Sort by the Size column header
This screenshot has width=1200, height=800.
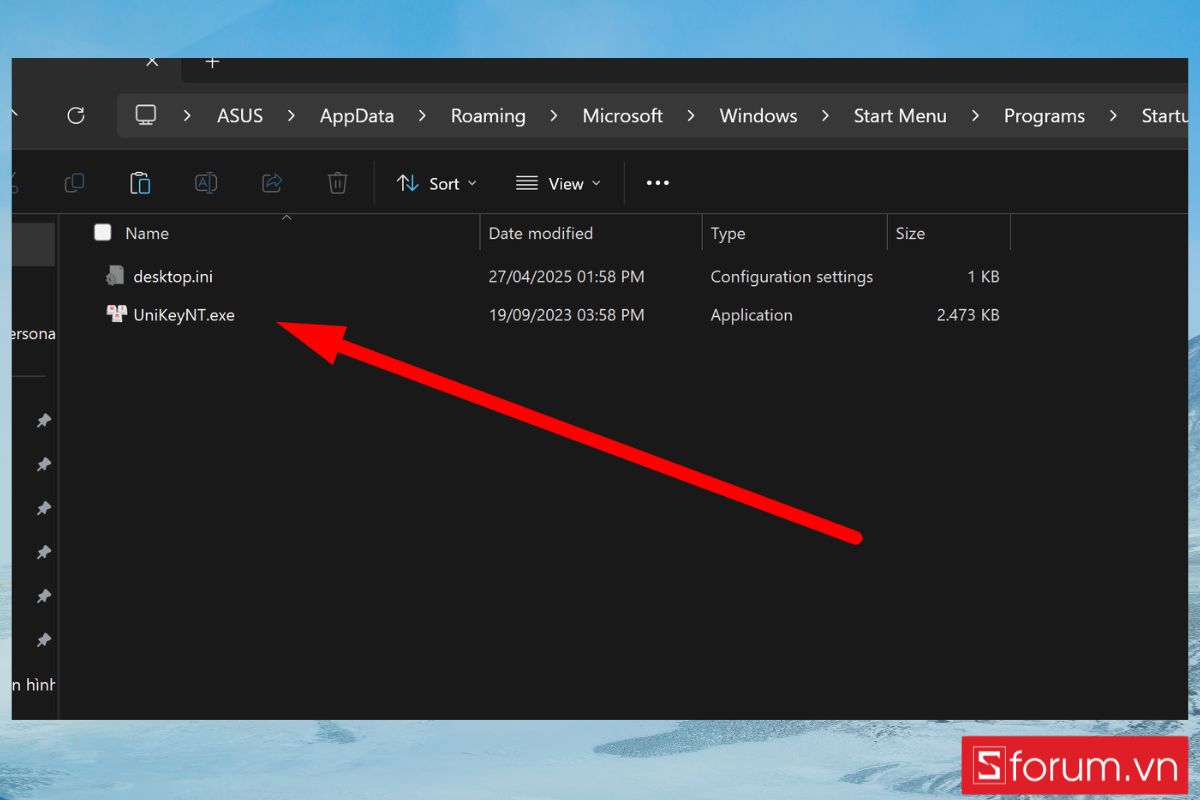pos(910,233)
